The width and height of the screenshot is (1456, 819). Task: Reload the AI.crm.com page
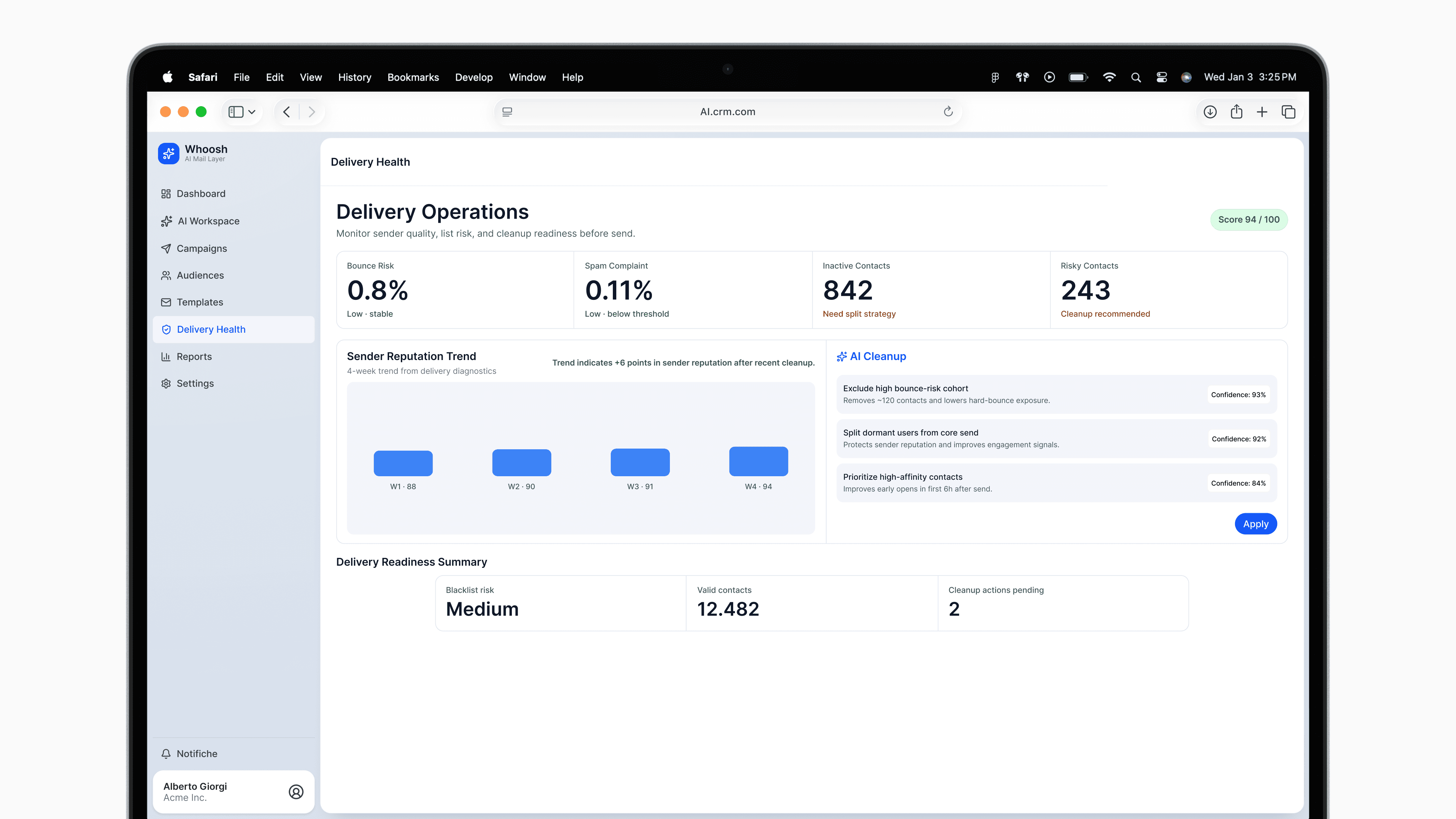click(x=948, y=111)
